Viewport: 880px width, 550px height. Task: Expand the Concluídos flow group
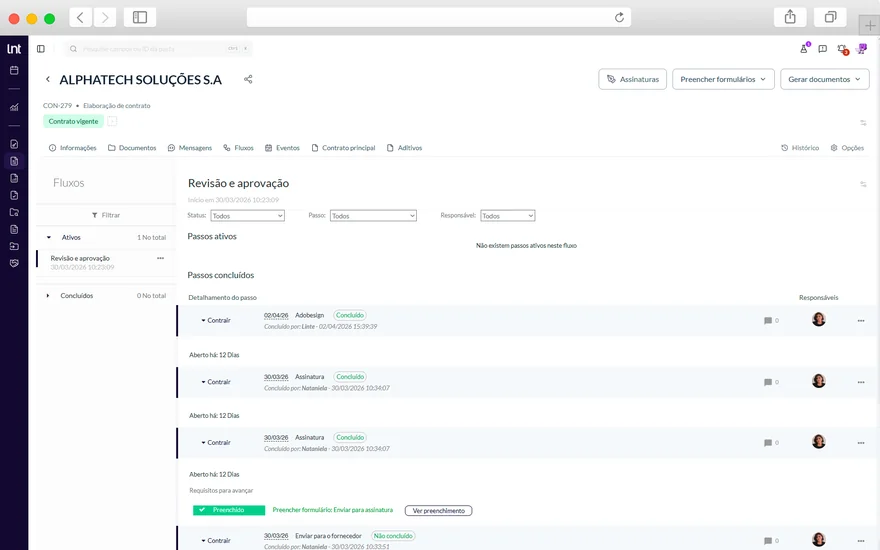48,296
